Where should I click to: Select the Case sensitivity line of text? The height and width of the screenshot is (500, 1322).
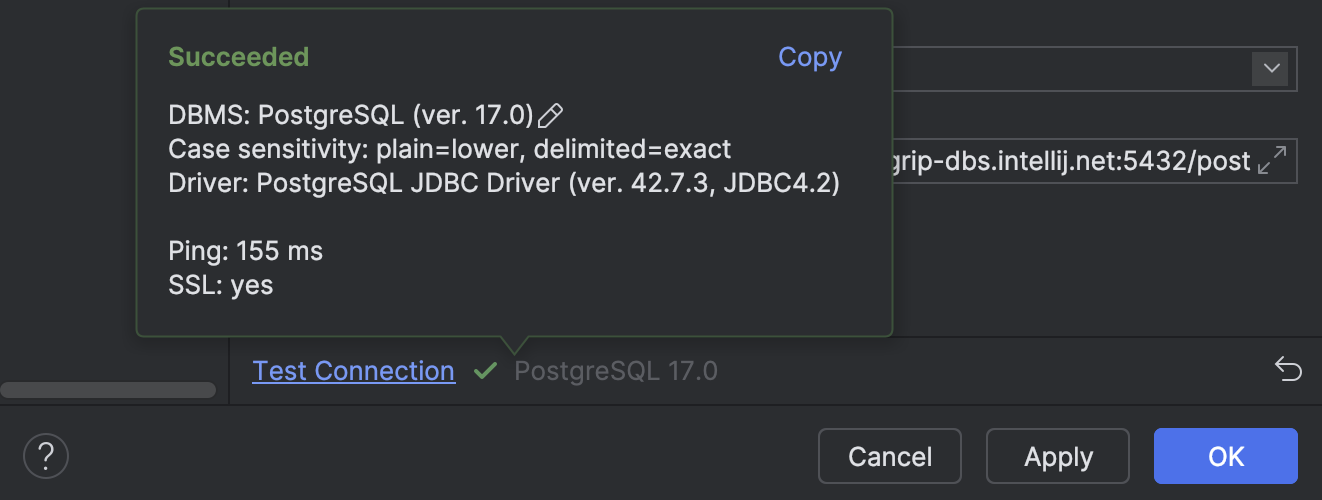(x=450, y=149)
